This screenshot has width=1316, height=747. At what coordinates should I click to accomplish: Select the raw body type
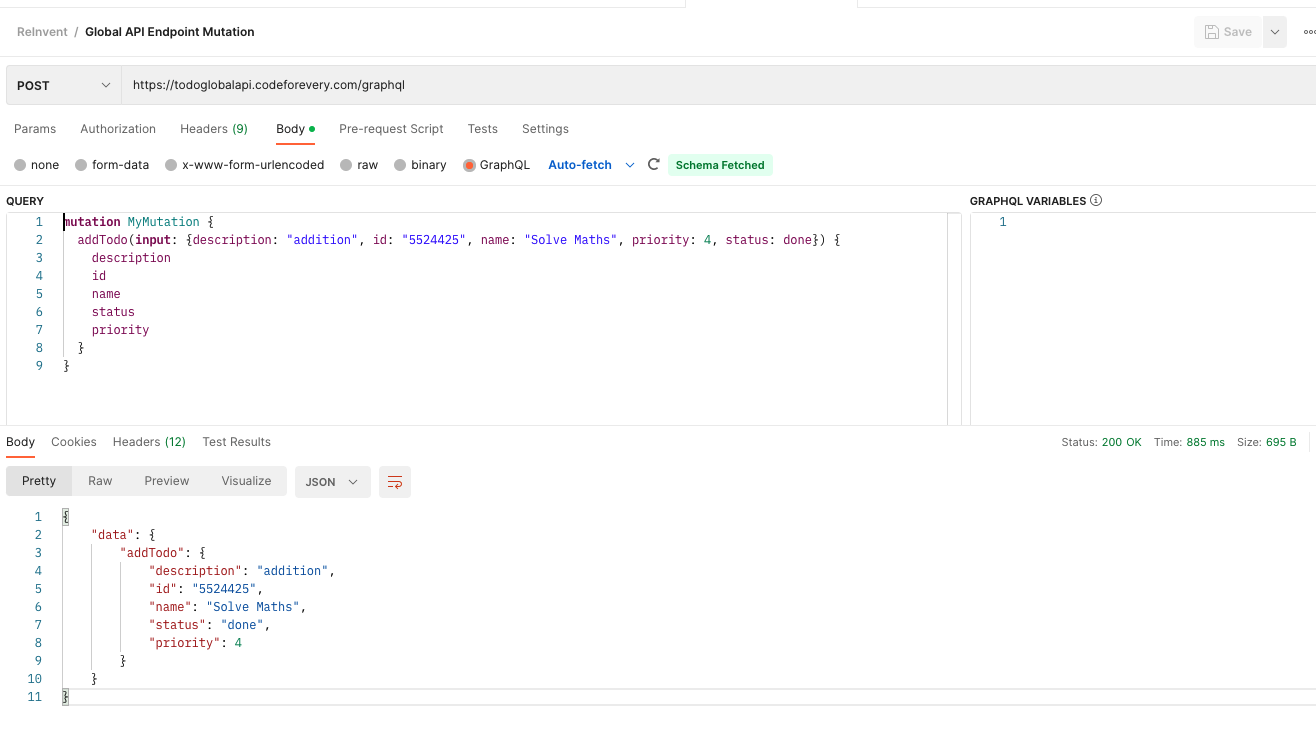[x=359, y=165]
